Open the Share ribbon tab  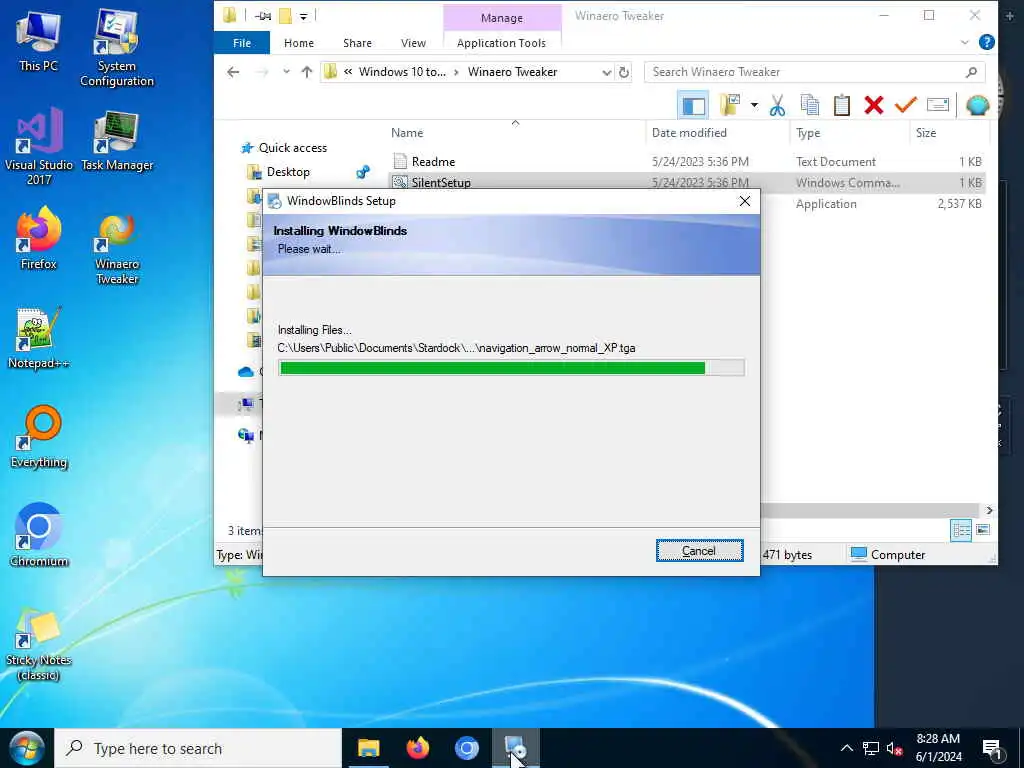click(357, 43)
